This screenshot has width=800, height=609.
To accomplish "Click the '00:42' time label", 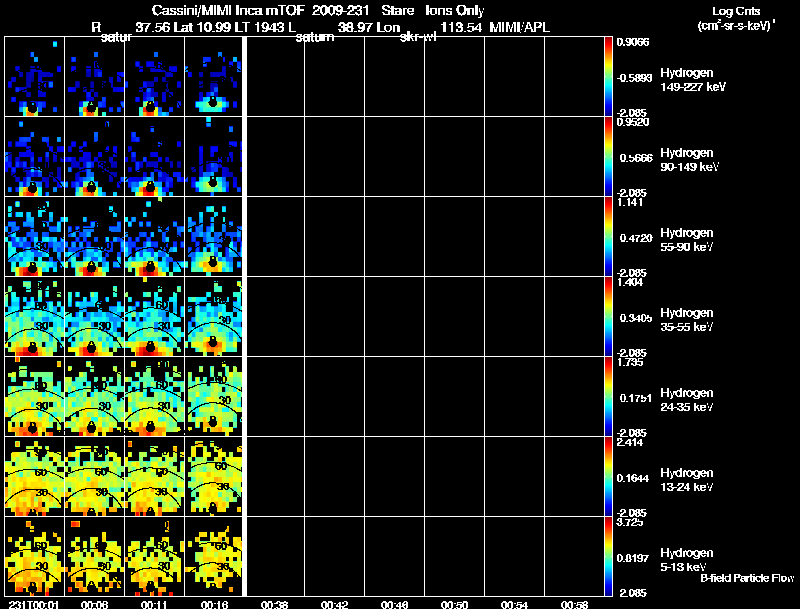I will (x=334, y=604).
